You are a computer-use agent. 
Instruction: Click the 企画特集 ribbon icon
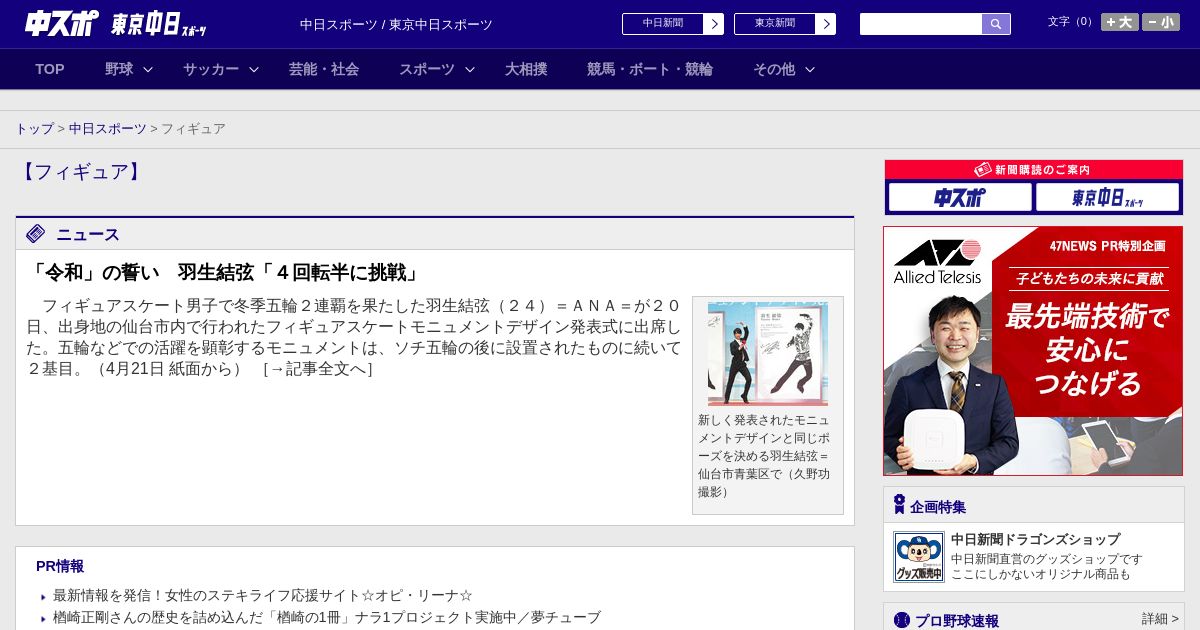click(899, 505)
